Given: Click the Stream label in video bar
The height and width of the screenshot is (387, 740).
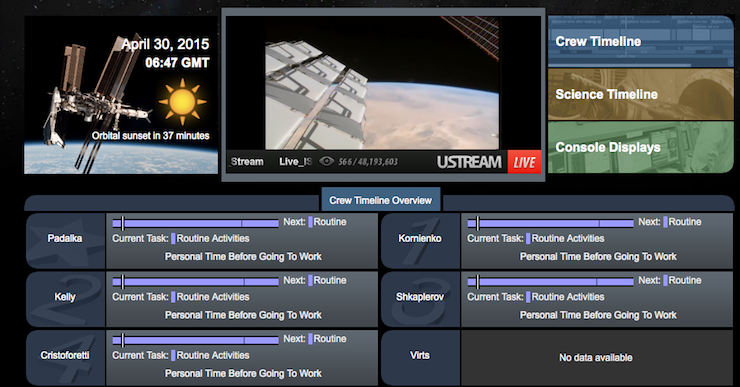Looking at the screenshot, I should [247, 161].
